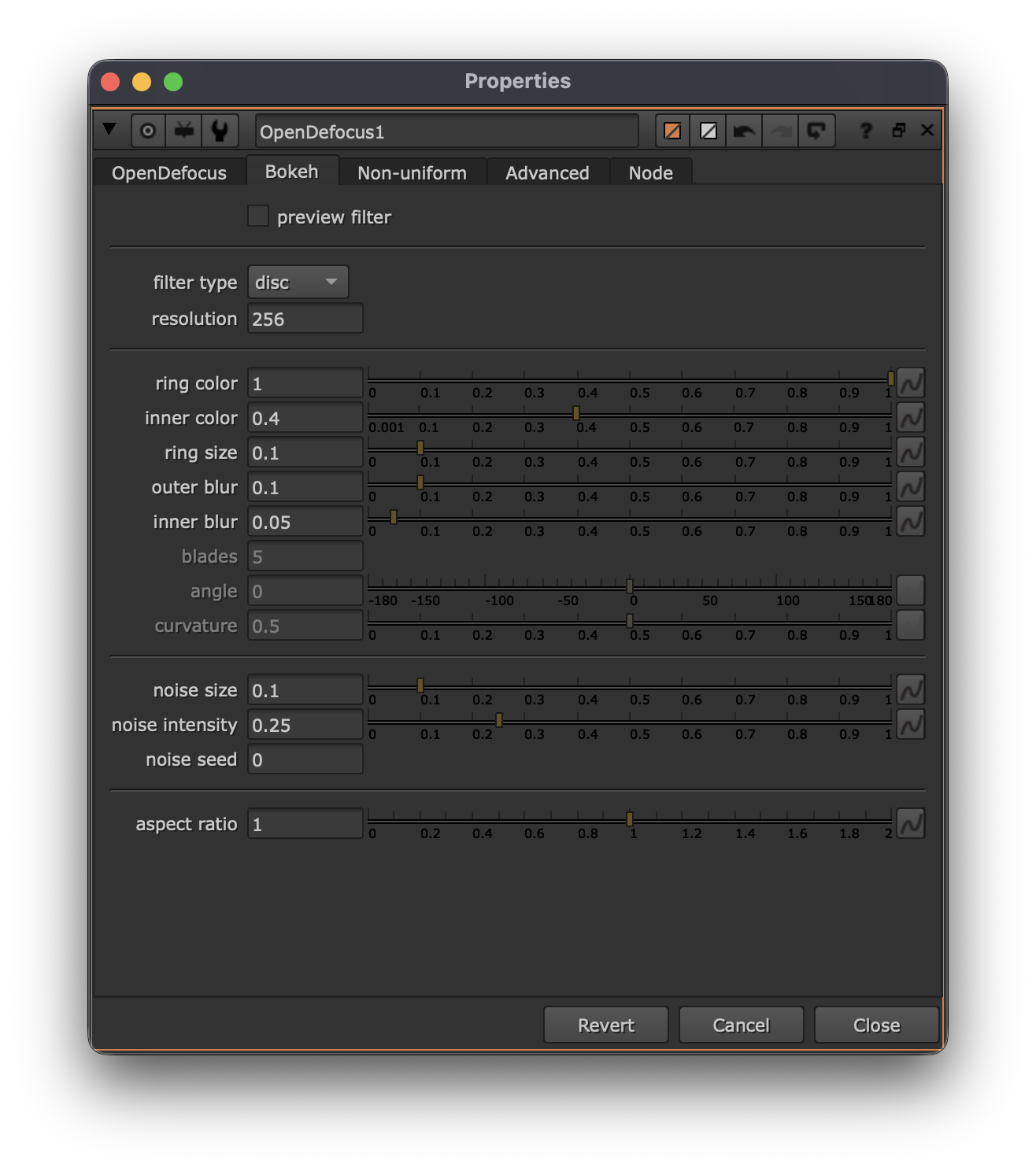
Task: Click the undo arrow icon
Action: tap(744, 131)
